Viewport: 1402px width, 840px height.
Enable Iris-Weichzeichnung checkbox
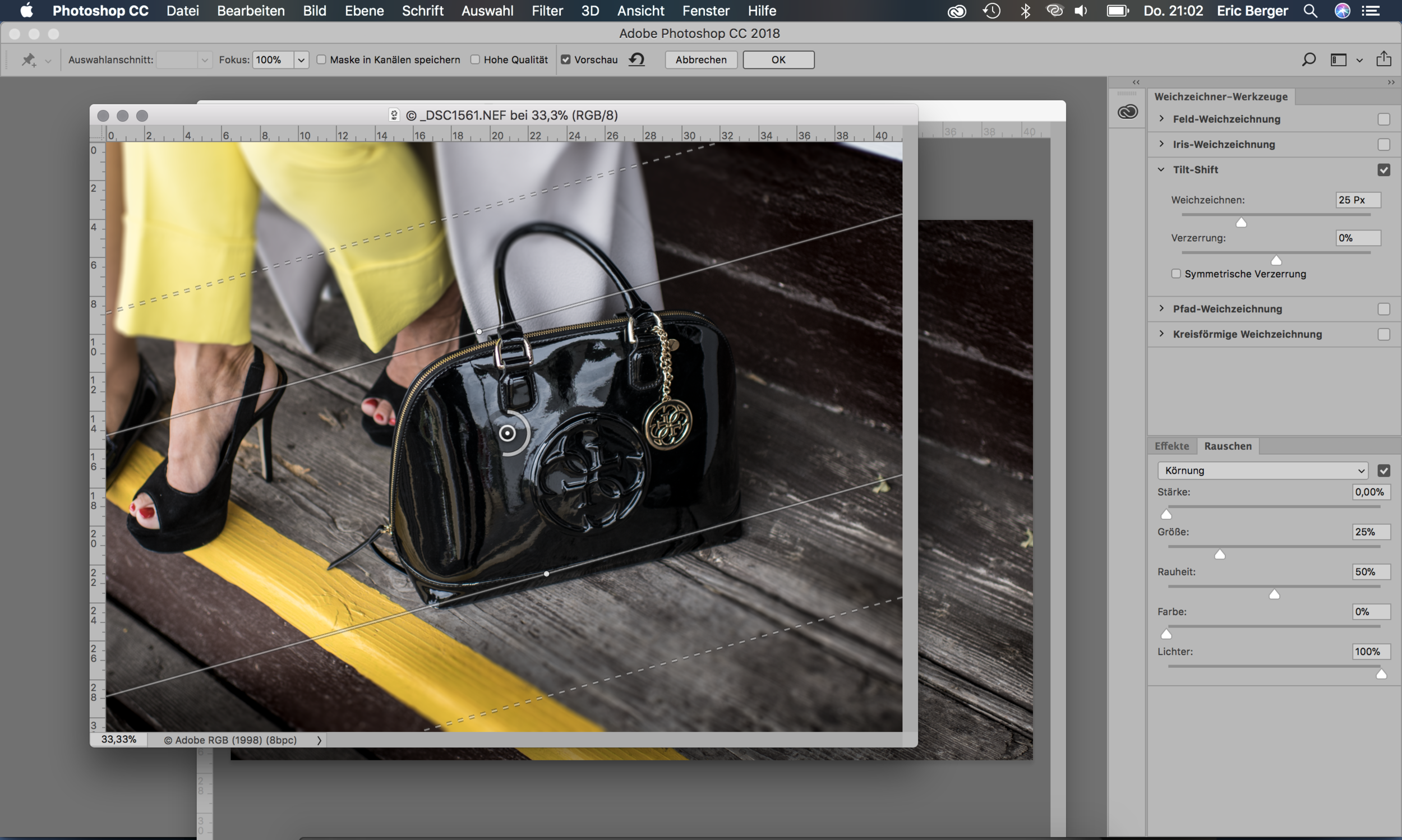(1384, 145)
